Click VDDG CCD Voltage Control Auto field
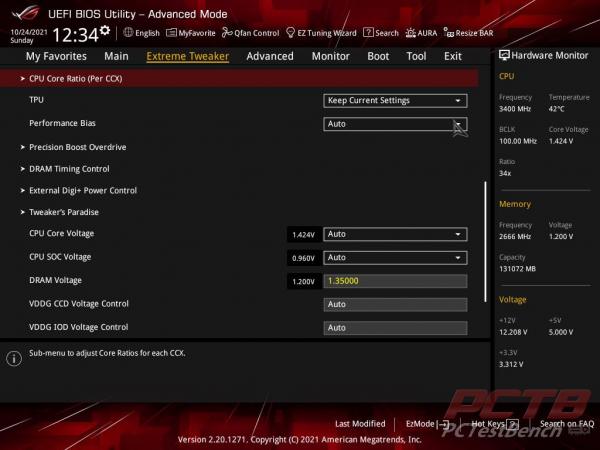 click(395, 305)
